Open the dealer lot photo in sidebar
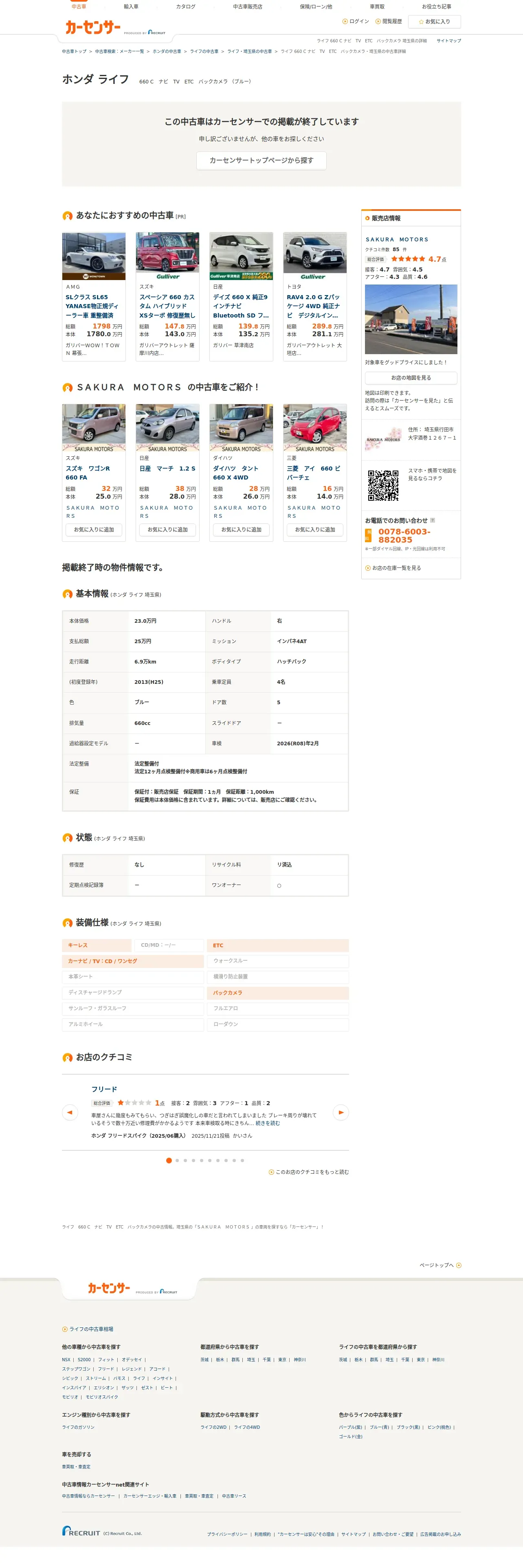The height and width of the screenshot is (1568, 523). tap(411, 320)
